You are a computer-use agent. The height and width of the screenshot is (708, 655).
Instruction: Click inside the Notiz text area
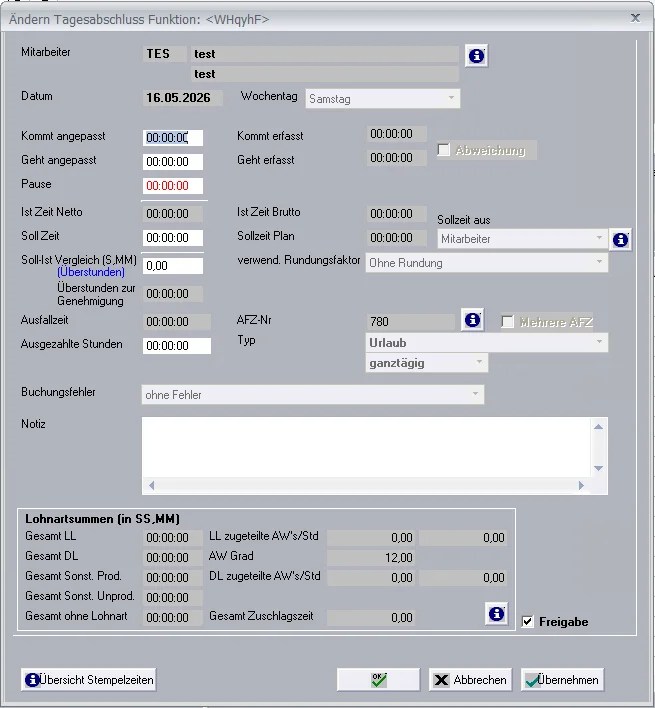366,447
